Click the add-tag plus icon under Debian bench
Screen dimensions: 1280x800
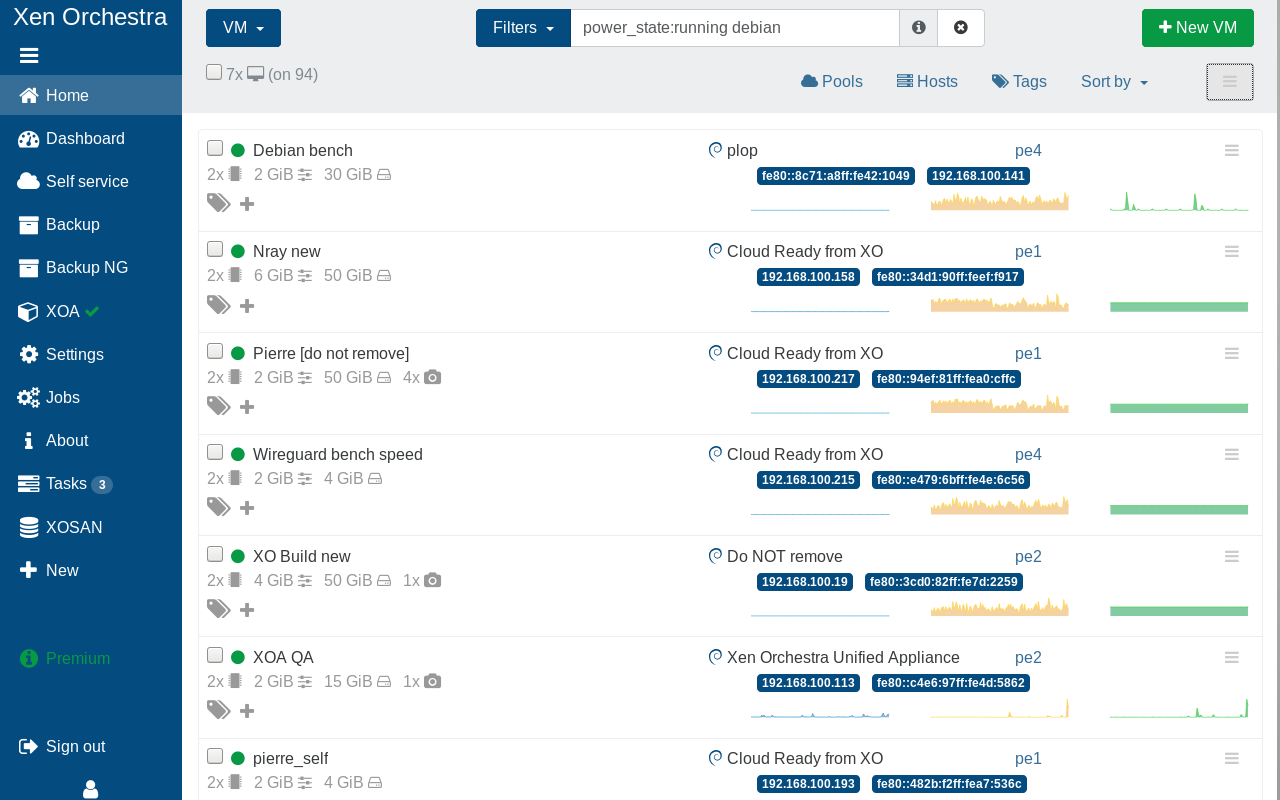coord(246,203)
